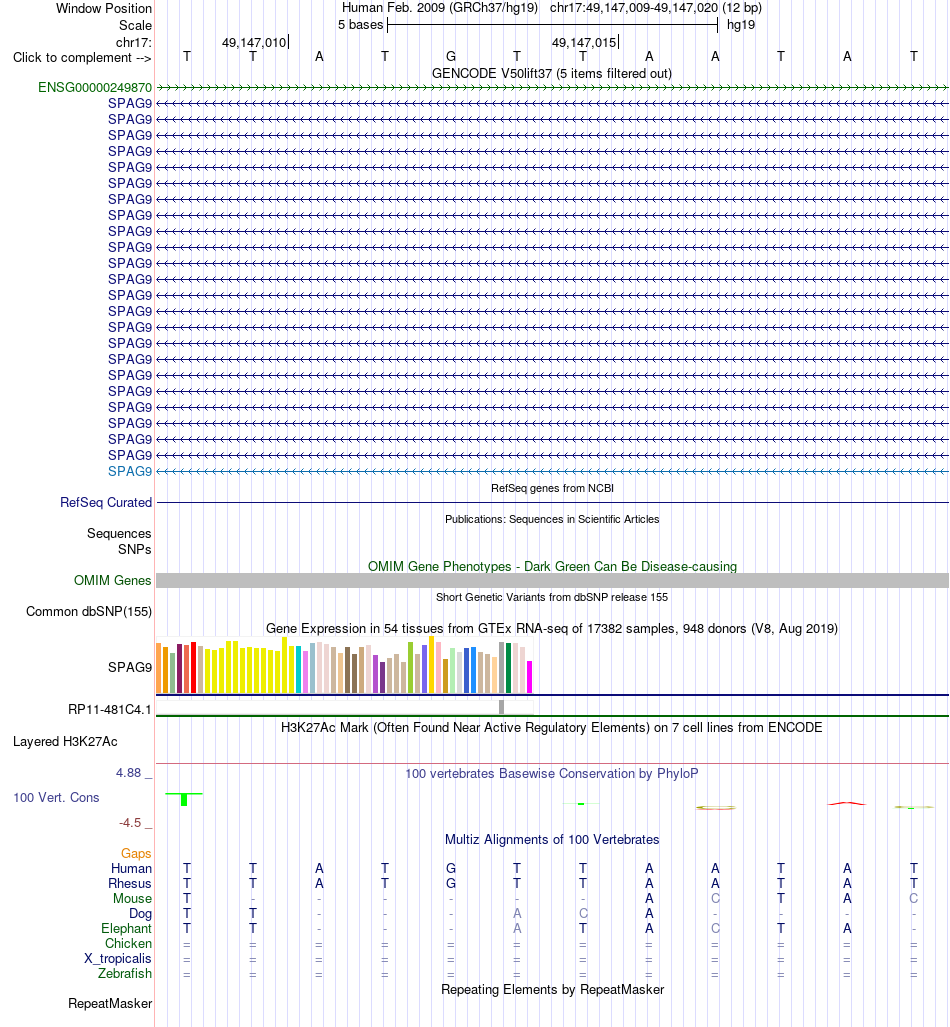Click the SPAG9 label beside GTEx chart

point(130,667)
